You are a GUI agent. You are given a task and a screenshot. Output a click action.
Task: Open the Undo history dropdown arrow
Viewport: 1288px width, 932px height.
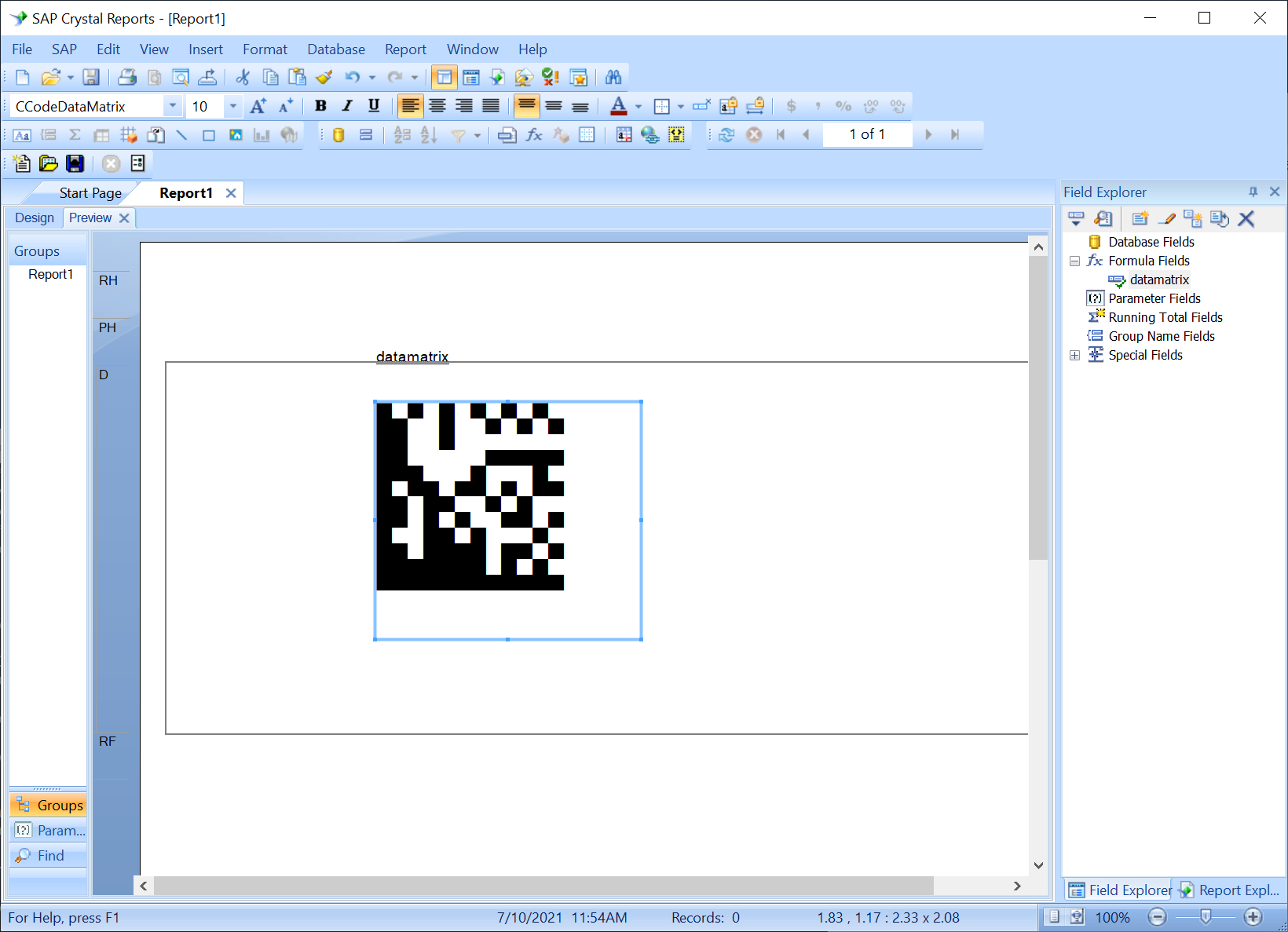(x=371, y=77)
